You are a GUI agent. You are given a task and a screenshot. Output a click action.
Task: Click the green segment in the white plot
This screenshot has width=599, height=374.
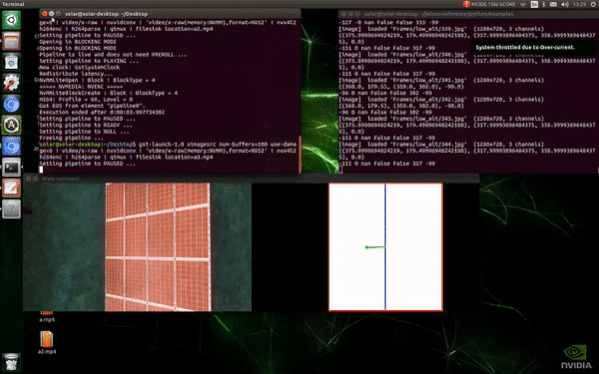click(x=375, y=247)
